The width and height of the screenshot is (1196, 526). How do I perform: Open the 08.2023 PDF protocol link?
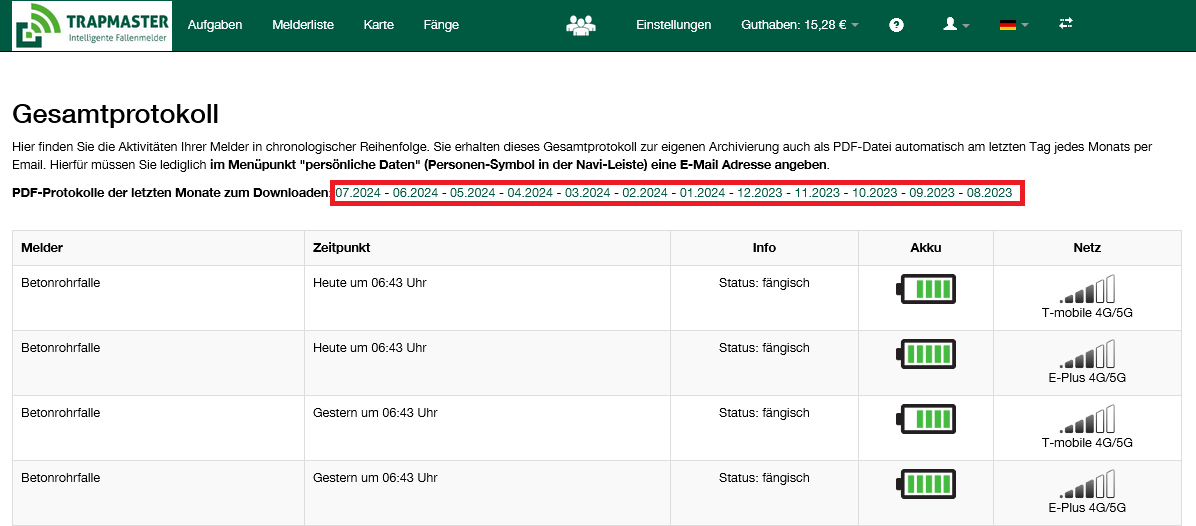coord(990,192)
